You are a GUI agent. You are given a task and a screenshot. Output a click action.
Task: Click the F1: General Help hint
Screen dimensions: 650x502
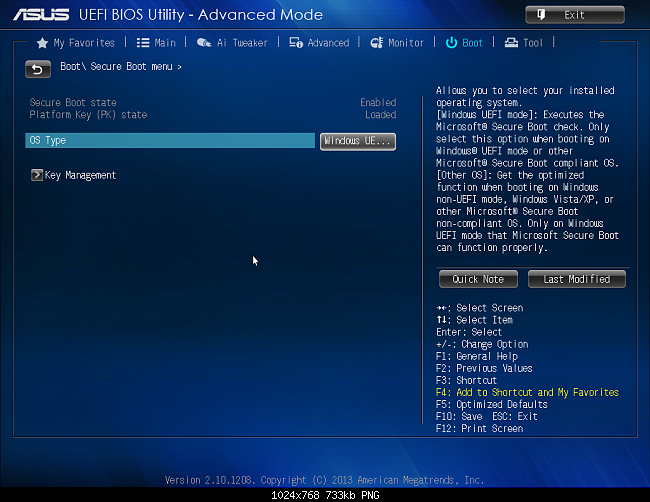pyautogui.click(x=477, y=356)
